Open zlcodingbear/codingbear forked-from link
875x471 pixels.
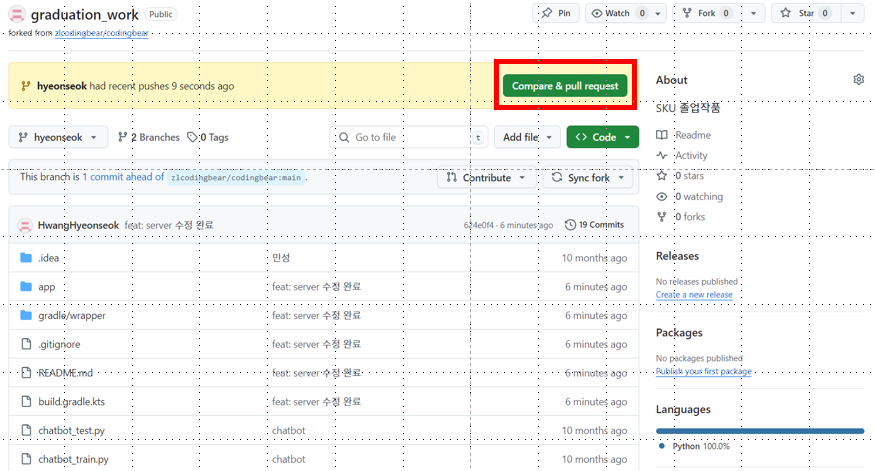click(x=102, y=33)
